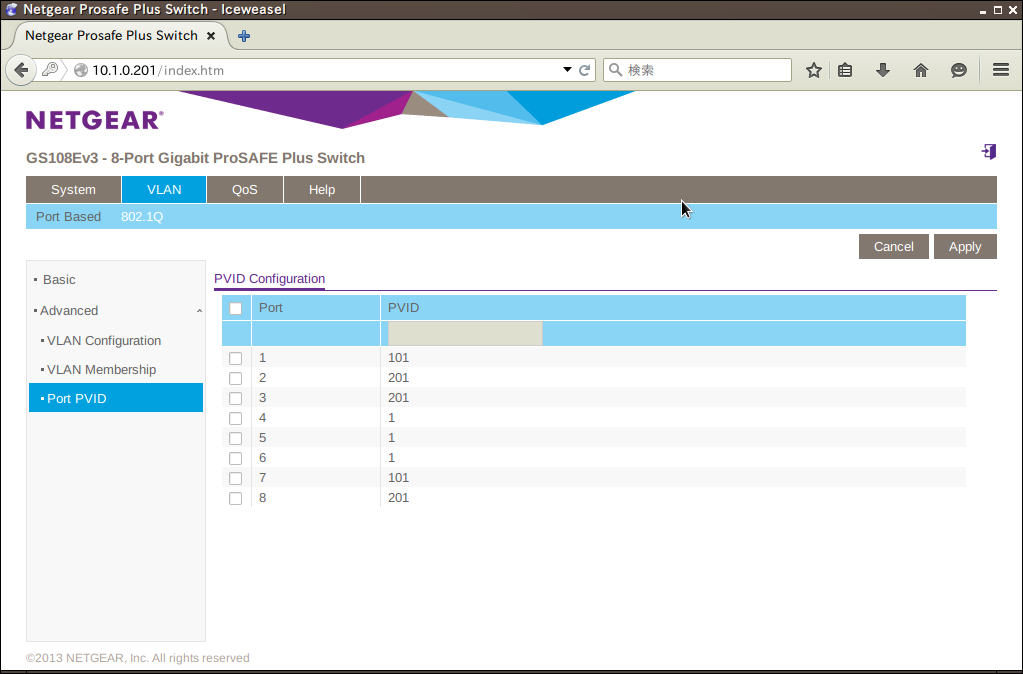Open the QoS menu tab
Screen dimensions: 1023x674
point(245,189)
